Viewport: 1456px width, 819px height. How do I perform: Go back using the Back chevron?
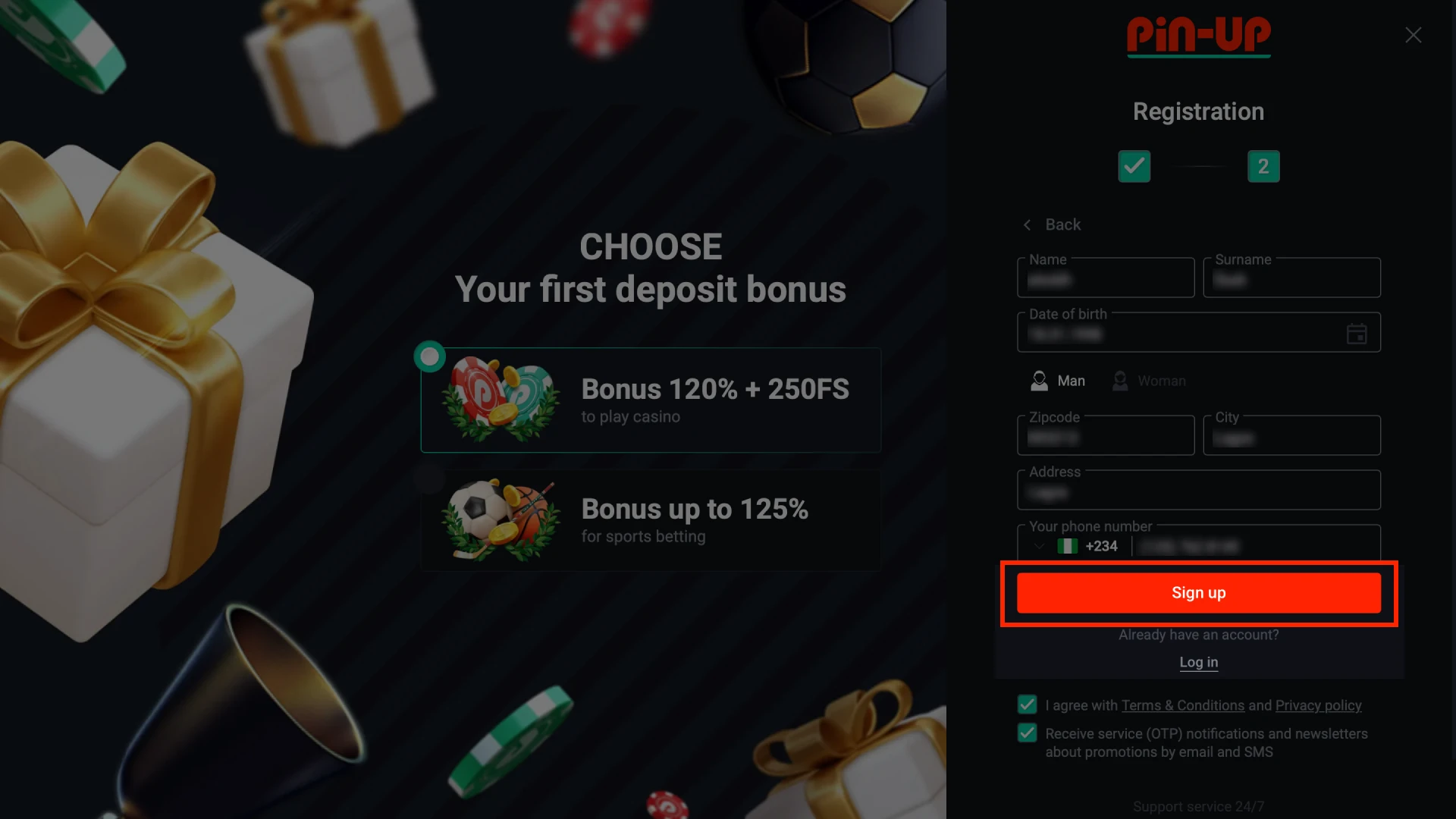tap(1027, 224)
